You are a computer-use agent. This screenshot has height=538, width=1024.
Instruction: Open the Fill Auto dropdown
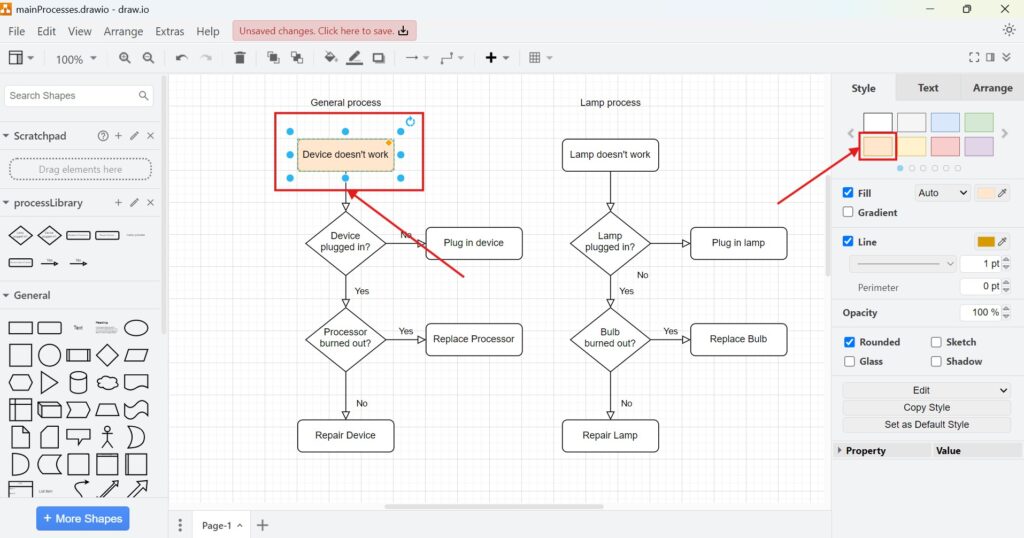pyautogui.click(x=941, y=193)
